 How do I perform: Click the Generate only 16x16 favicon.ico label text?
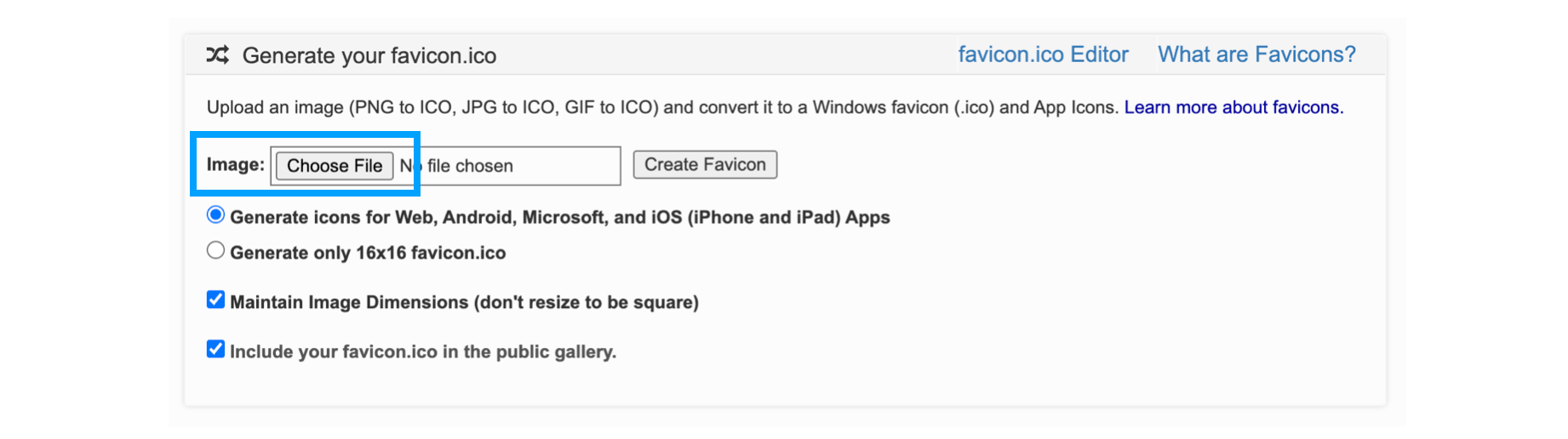(368, 253)
